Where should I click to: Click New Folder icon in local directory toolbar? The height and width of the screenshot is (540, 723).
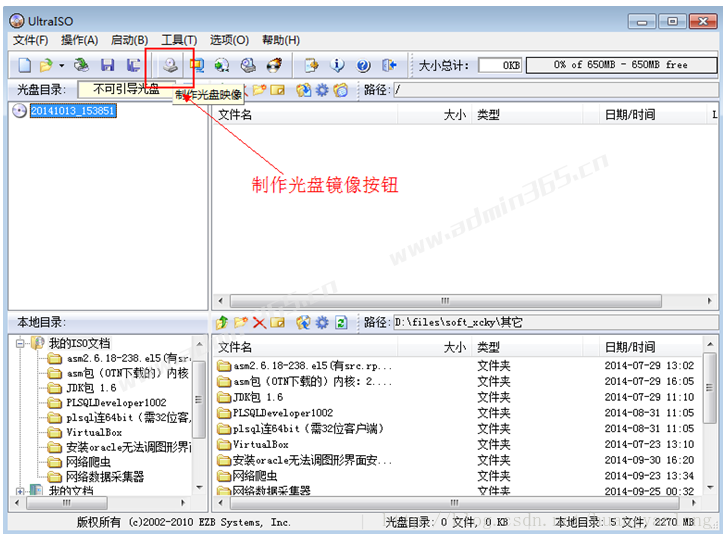[241, 322]
